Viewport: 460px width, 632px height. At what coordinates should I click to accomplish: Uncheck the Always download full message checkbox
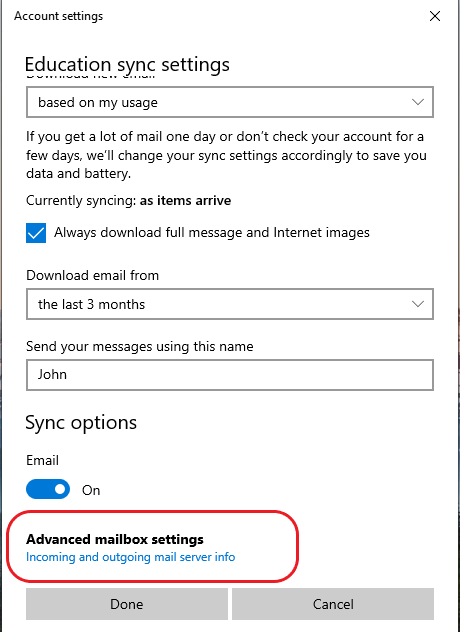[x=36, y=233]
